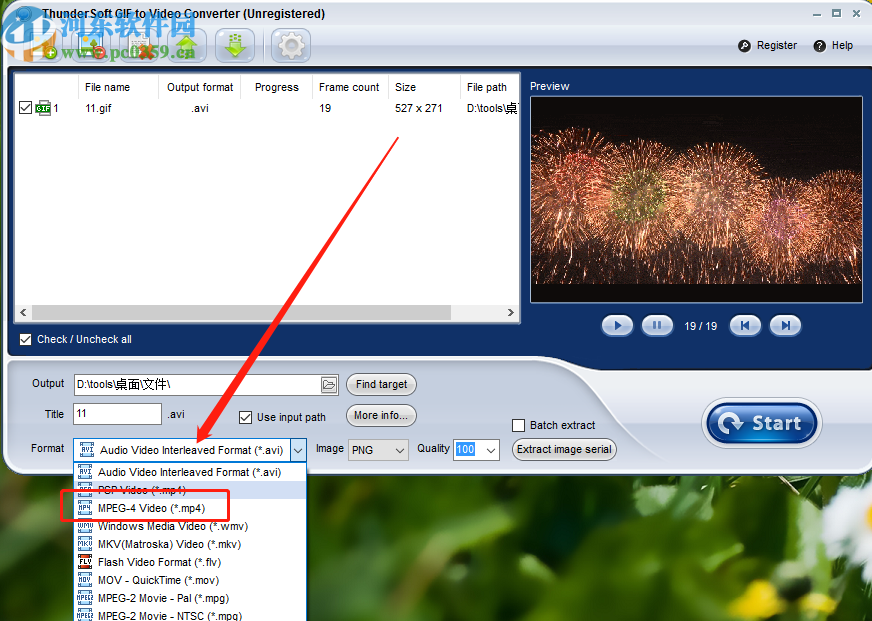Image resolution: width=872 pixels, height=621 pixels.
Task: Open More info... dialog
Action: coord(381,415)
